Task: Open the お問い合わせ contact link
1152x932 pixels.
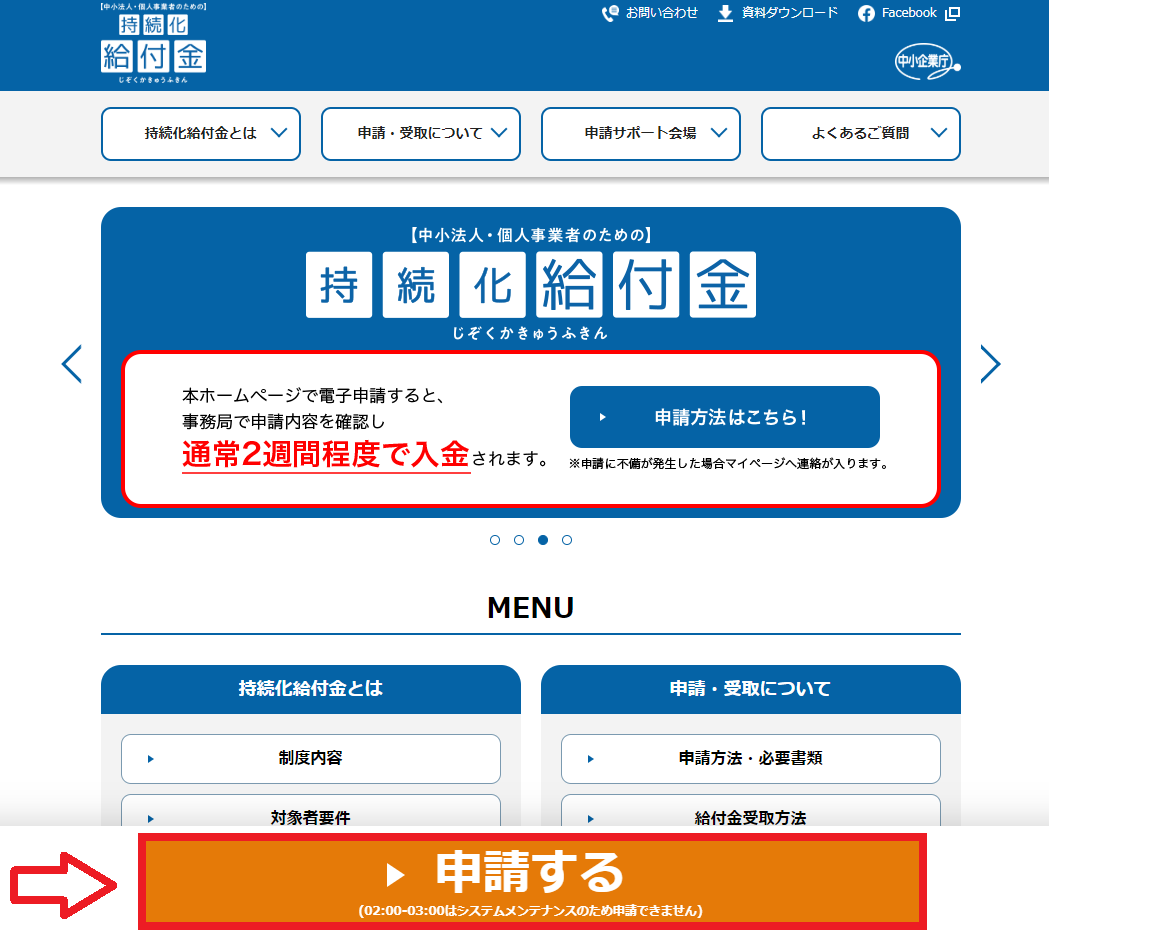Action: coord(649,13)
